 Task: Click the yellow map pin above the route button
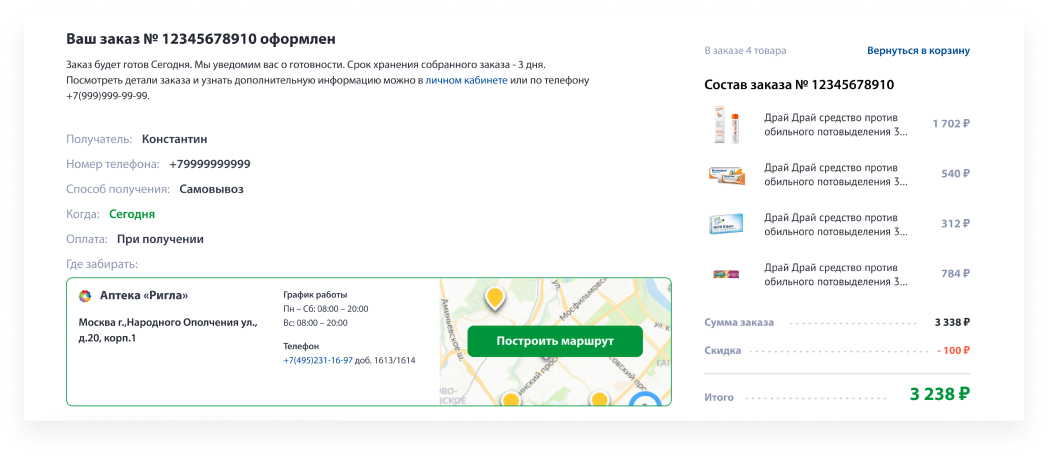(495, 297)
